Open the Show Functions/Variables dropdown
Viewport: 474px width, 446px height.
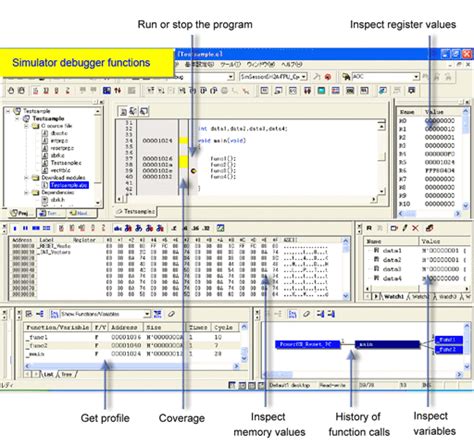(x=147, y=314)
